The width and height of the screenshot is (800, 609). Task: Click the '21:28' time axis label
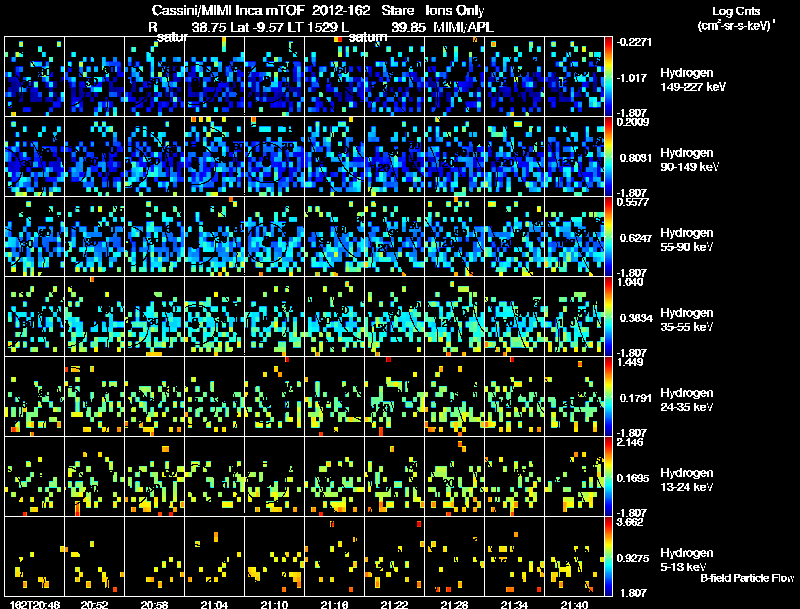pos(455,605)
